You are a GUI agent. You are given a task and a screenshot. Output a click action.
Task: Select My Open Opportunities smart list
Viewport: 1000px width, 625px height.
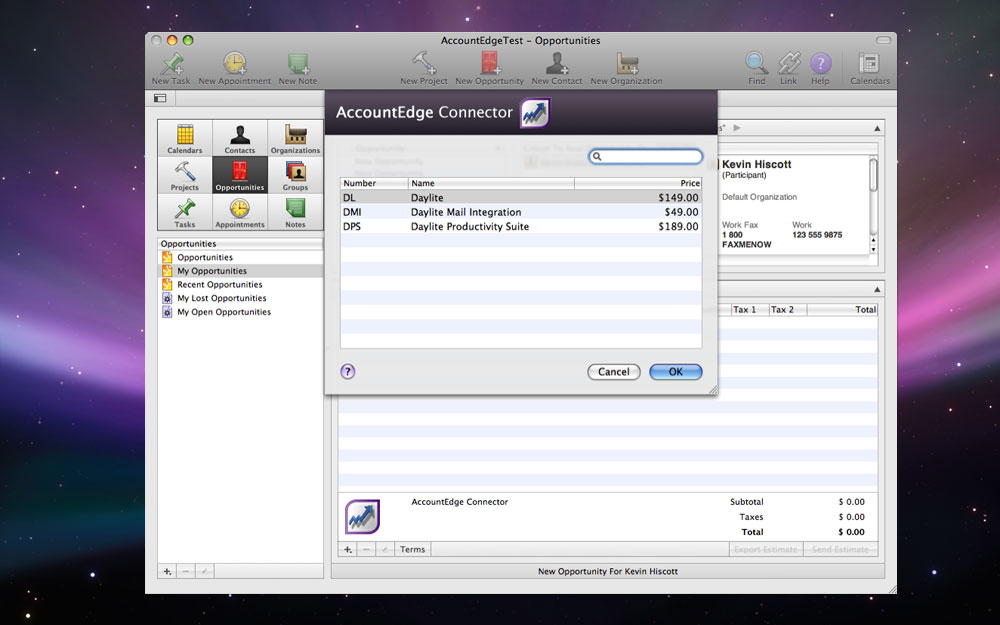tap(240, 312)
